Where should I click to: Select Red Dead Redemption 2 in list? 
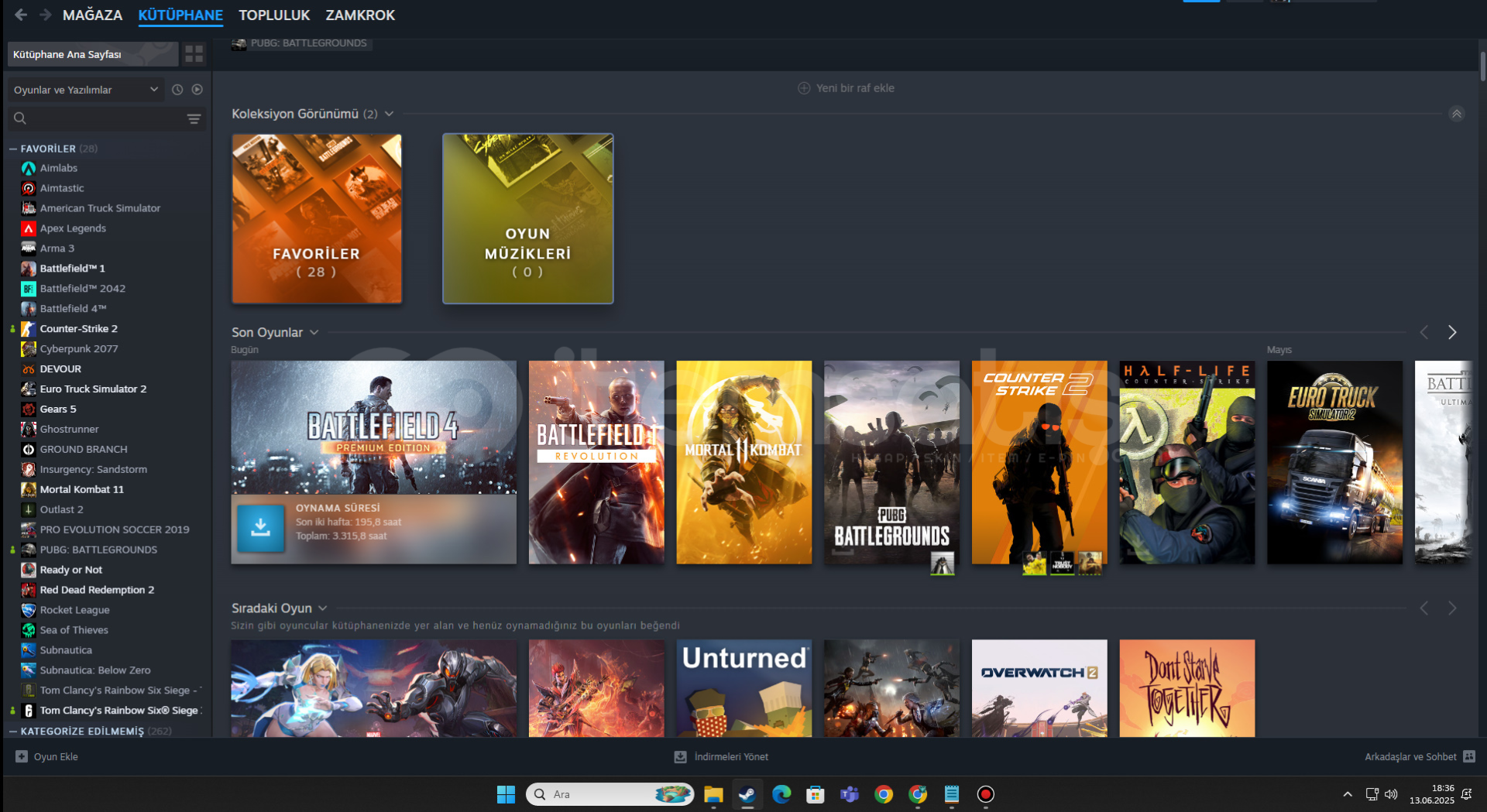click(x=97, y=590)
